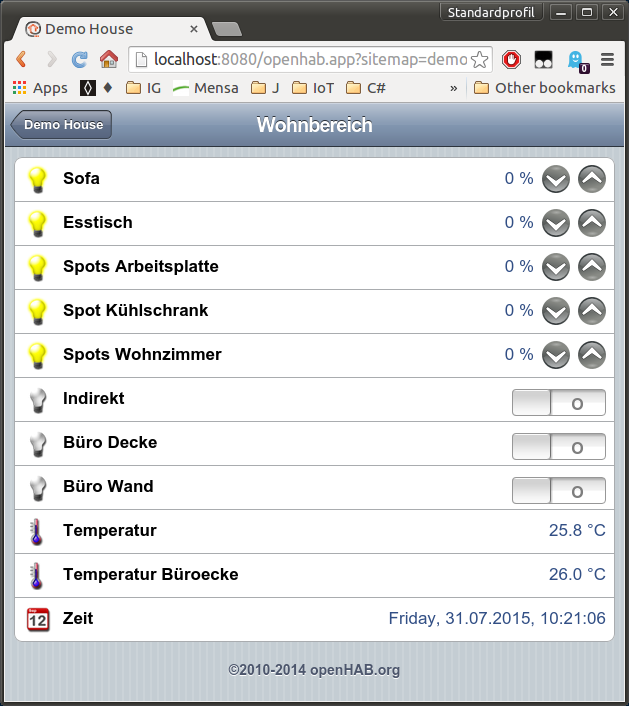Open the Mensa bookmark

pyautogui.click(x=205, y=88)
